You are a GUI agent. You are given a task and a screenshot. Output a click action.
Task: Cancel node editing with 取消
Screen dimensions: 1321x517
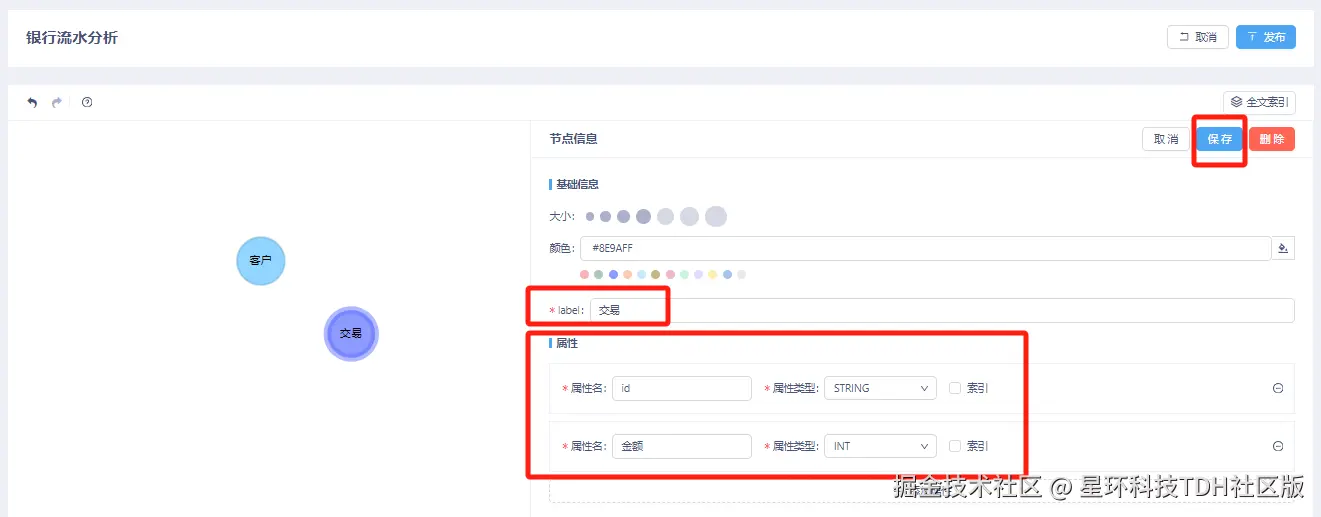pyautogui.click(x=1166, y=139)
